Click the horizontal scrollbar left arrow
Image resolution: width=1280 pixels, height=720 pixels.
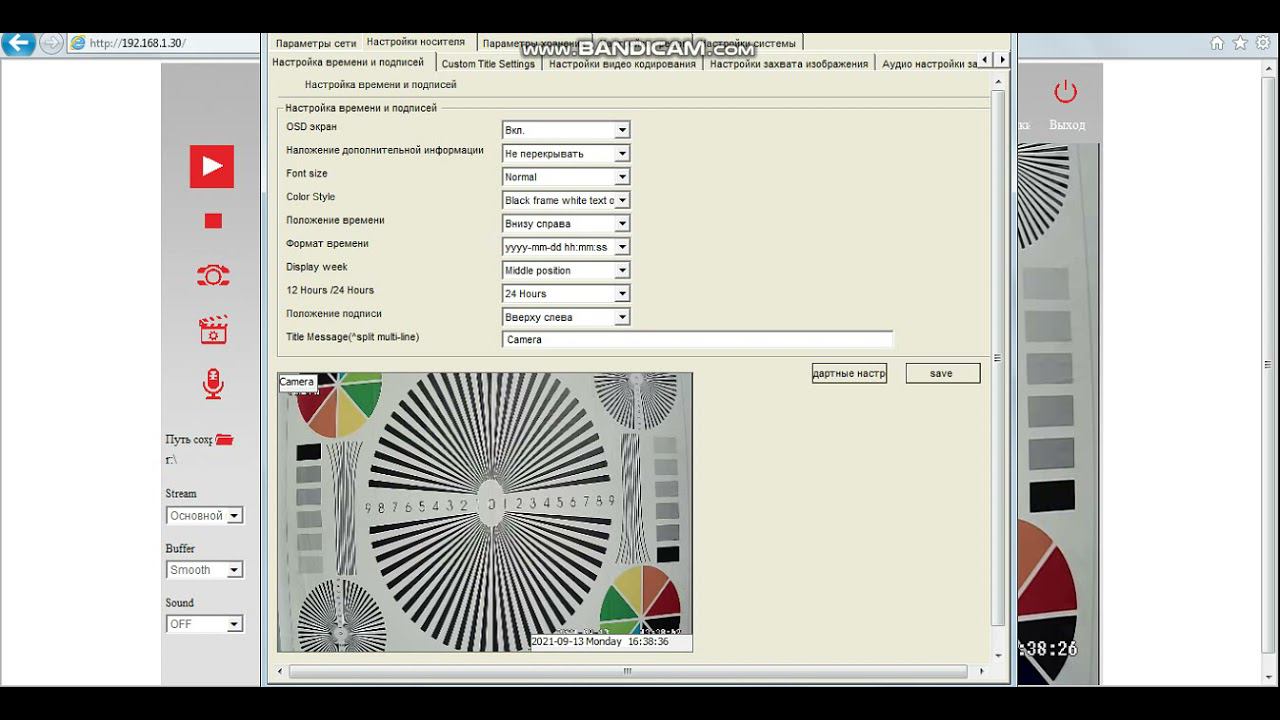point(280,671)
